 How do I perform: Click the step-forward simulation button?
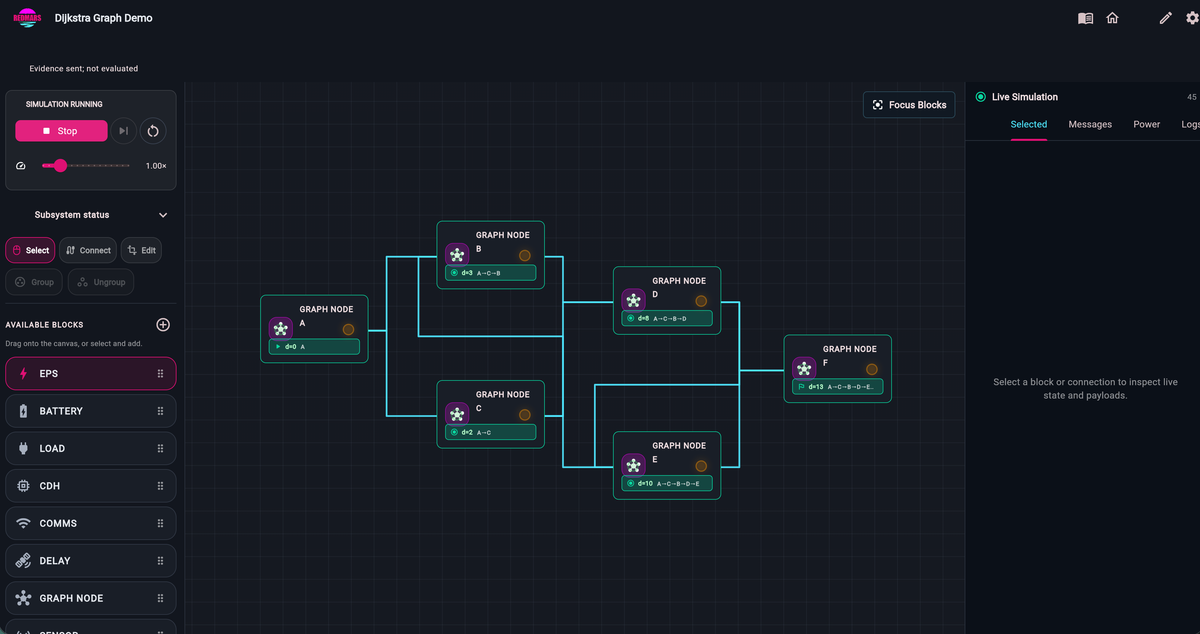pyautogui.click(x=123, y=131)
